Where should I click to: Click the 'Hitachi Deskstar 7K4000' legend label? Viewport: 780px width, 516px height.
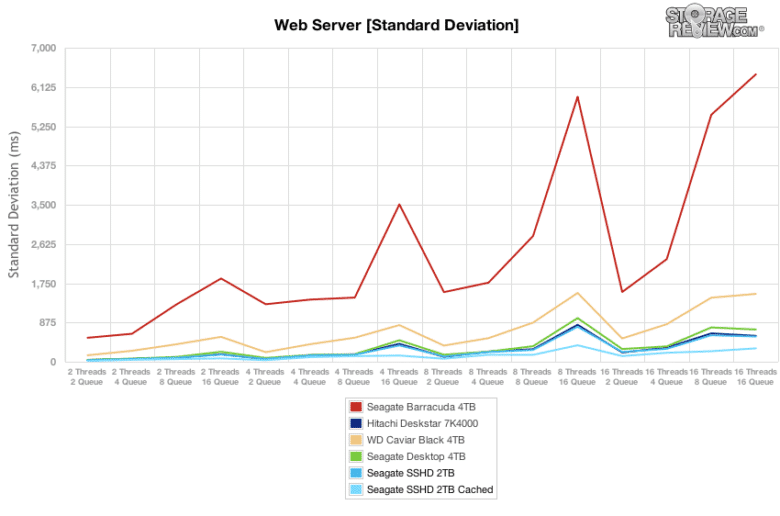click(422, 423)
